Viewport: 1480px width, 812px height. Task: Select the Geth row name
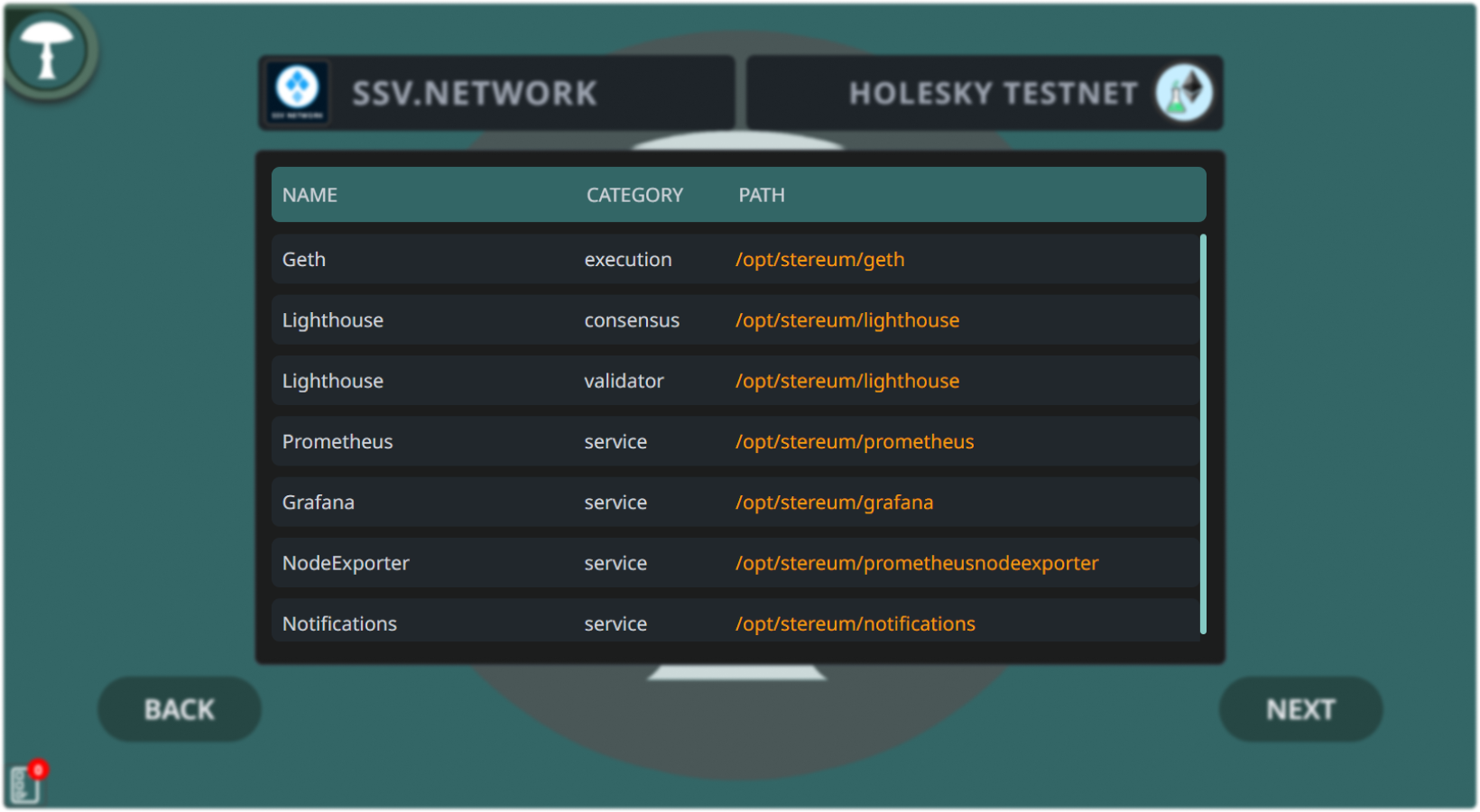coord(304,260)
